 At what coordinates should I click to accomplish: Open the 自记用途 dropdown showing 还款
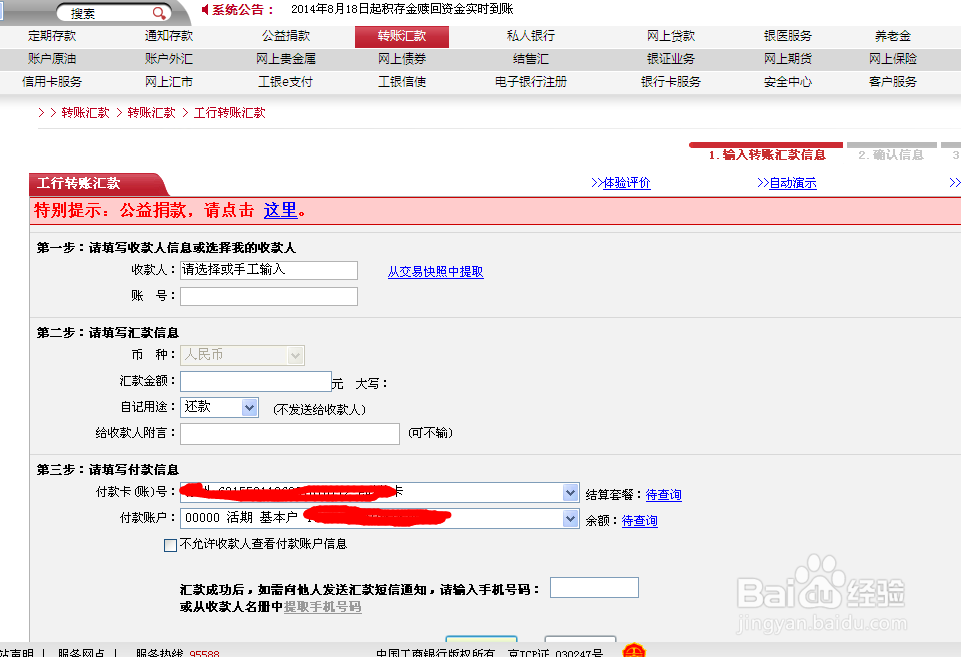[219, 407]
